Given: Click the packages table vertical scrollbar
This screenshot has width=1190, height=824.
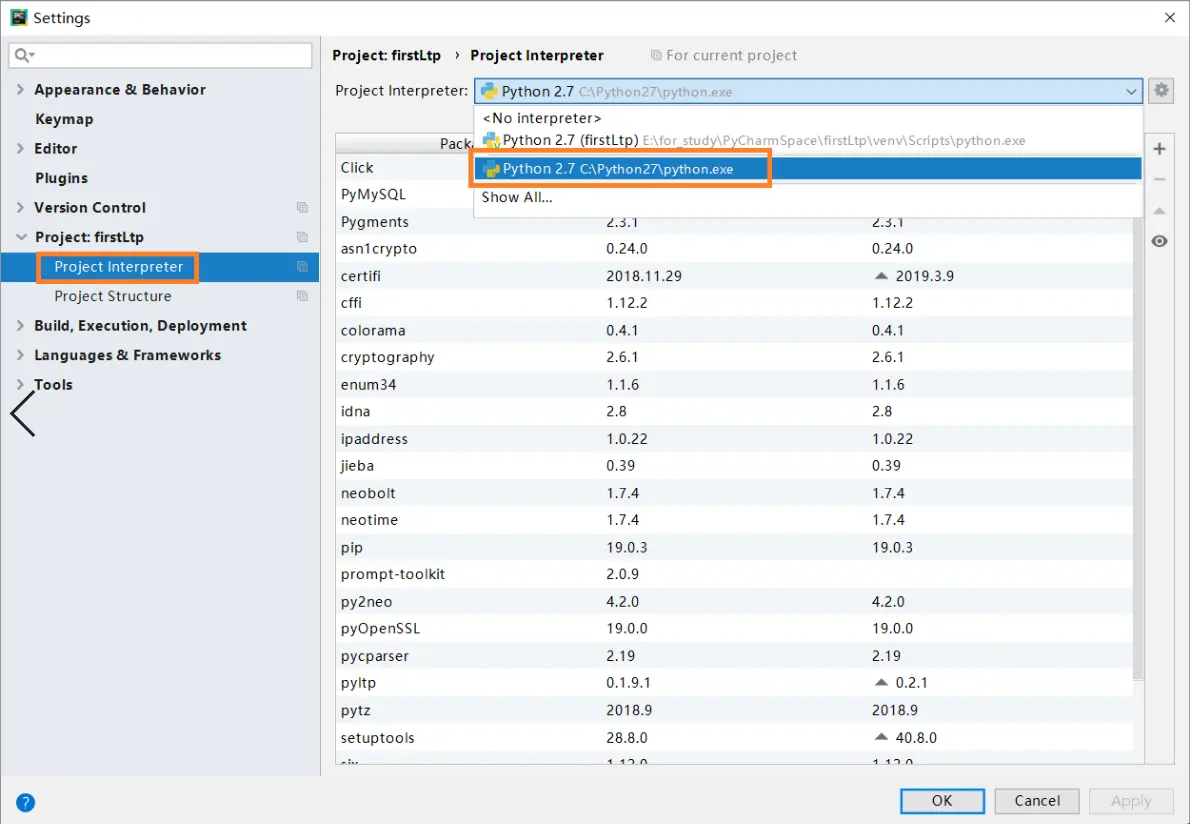Looking at the screenshot, I should [x=1138, y=448].
